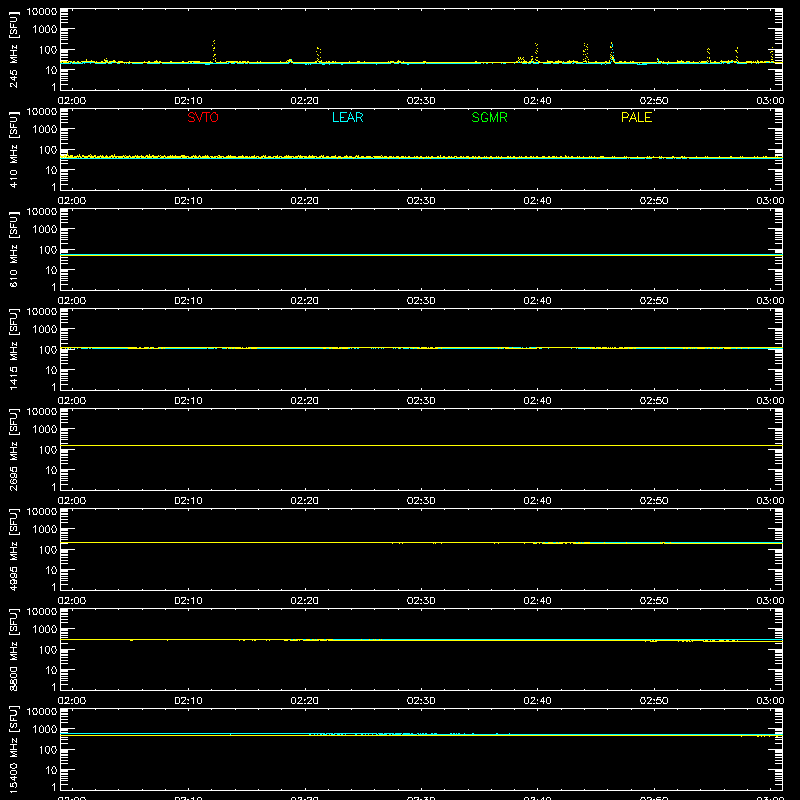The image size is (800, 800).
Task: Click 02:20 tick label under 610 MHz panel
Action: coord(305,301)
